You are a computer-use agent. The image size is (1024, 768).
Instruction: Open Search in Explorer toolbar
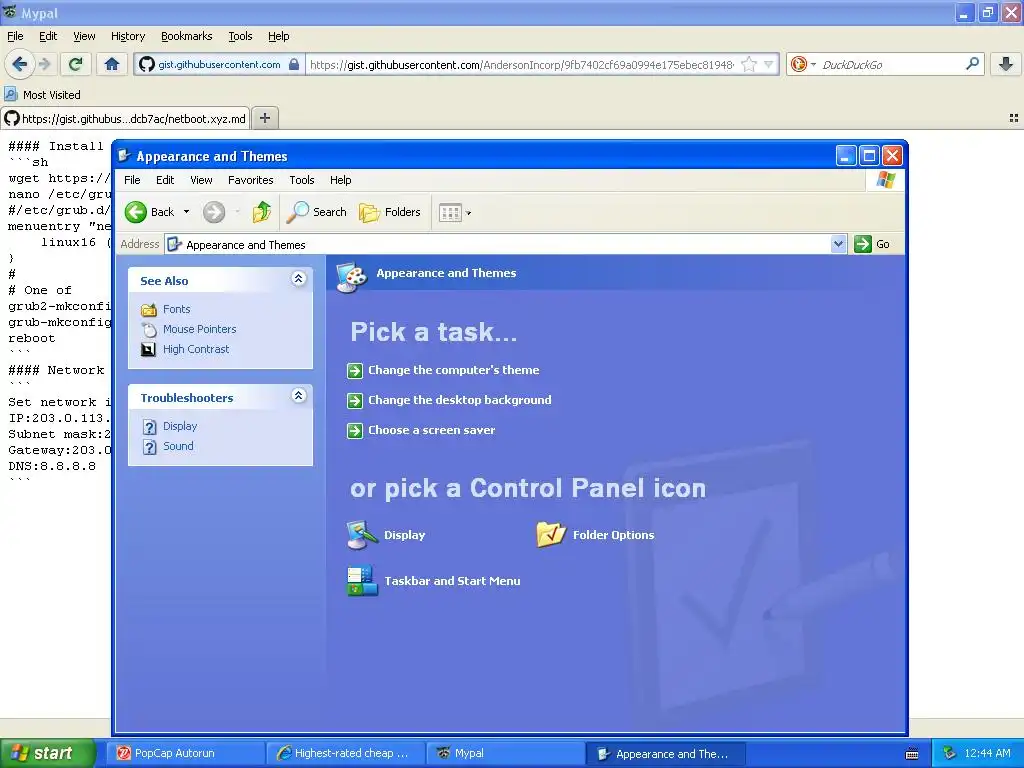[x=317, y=212]
